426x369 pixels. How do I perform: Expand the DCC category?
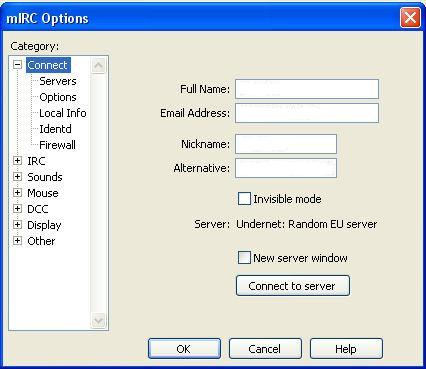17,209
